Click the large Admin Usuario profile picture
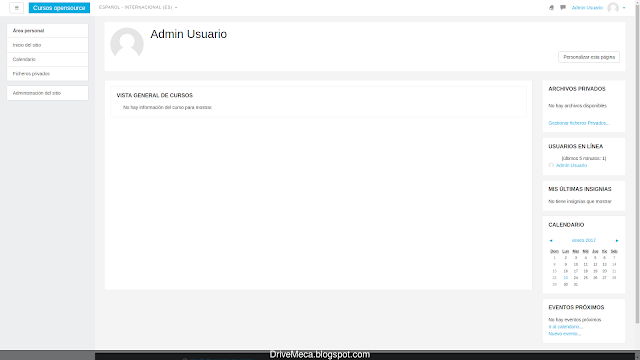Image resolution: width=640 pixels, height=360 pixels. tap(127, 44)
